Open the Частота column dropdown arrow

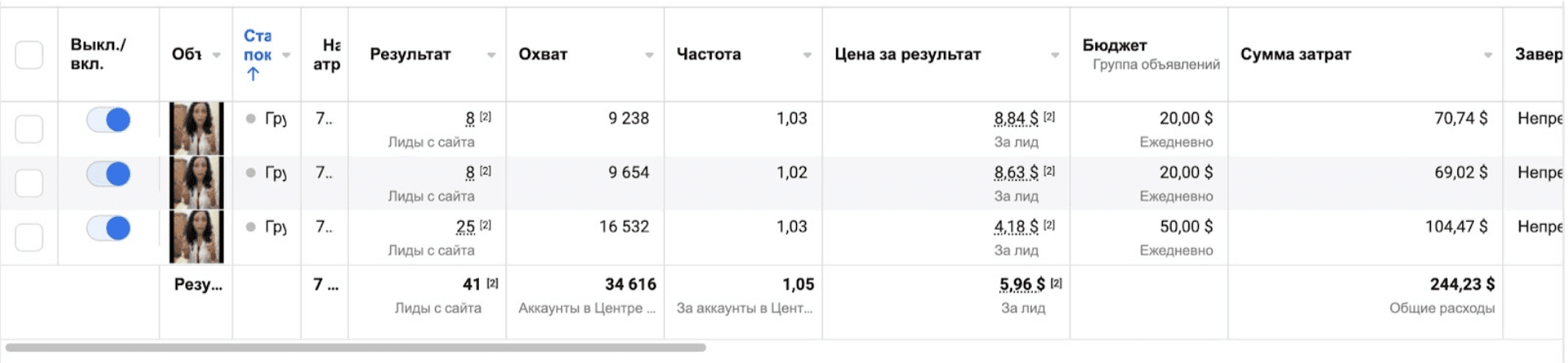[x=807, y=55]
